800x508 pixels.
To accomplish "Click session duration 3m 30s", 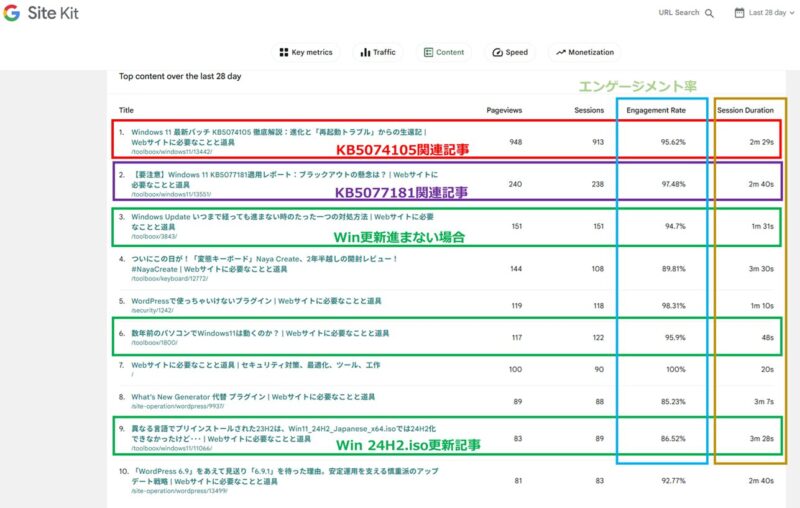I will (x=761, y=268).
